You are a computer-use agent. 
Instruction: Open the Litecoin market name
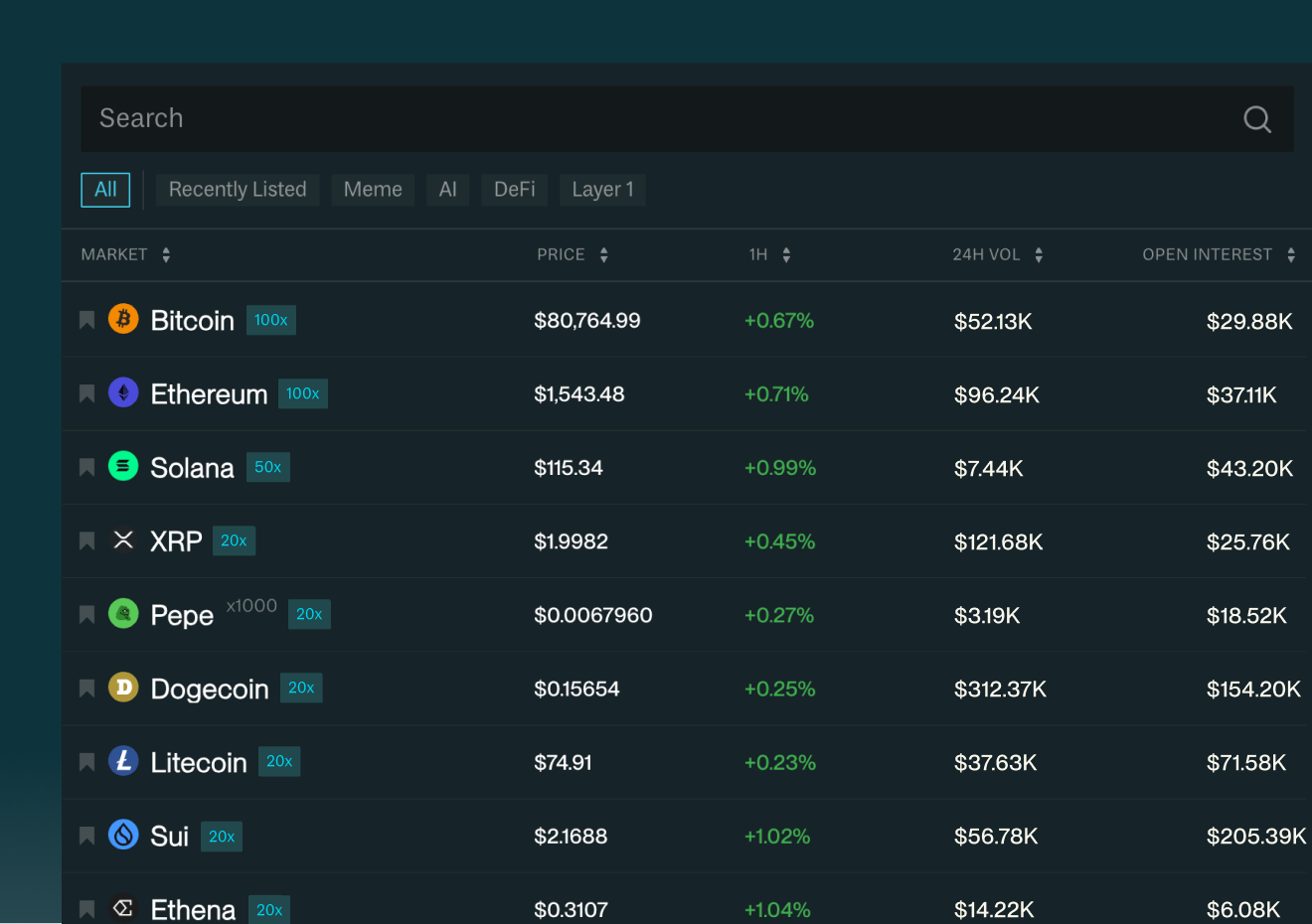[x=199, y=763]
